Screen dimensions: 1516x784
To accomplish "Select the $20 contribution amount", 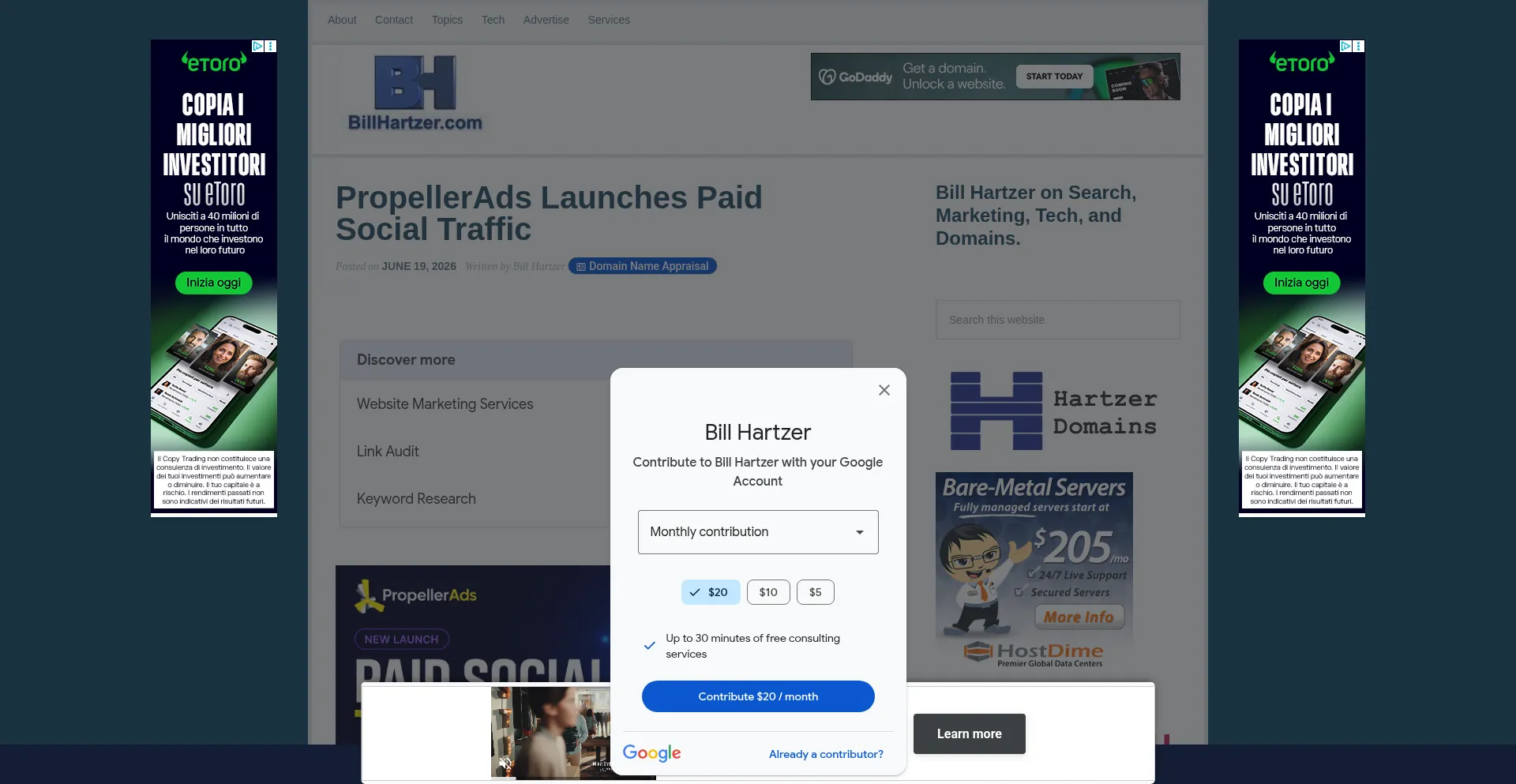I will pos(711,592).
